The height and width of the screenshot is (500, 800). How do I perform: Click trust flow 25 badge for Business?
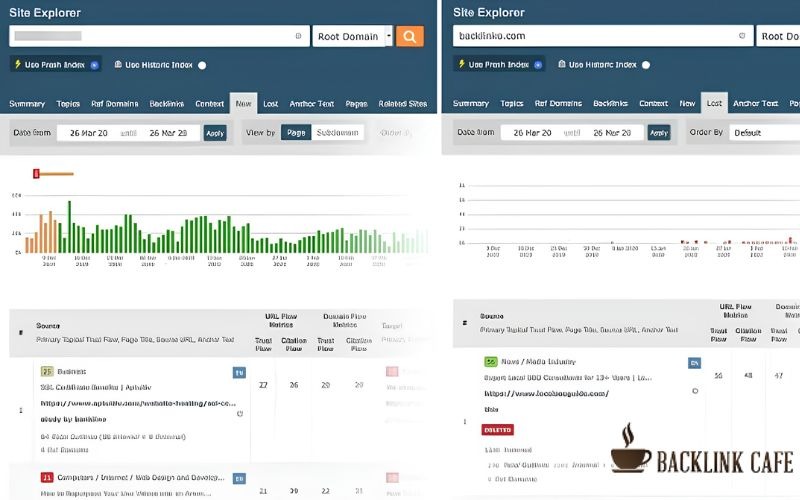click(47, 371)
